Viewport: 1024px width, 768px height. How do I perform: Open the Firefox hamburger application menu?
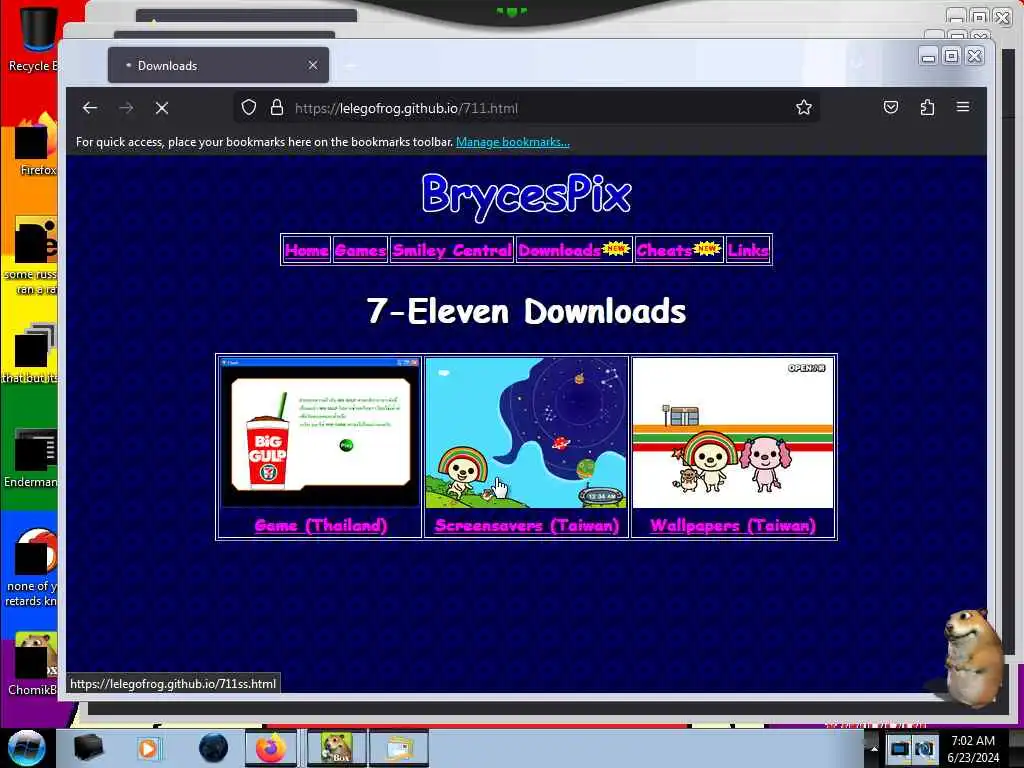click(963, 106)
